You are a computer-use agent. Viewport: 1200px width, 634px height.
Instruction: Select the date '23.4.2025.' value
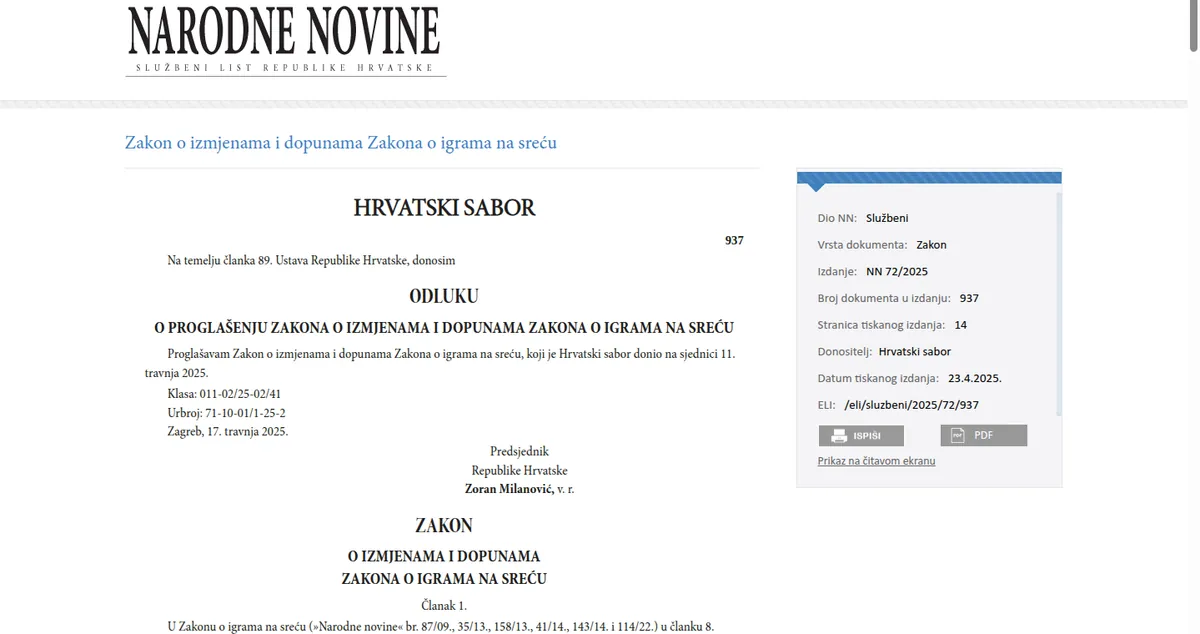coord(976,379)
